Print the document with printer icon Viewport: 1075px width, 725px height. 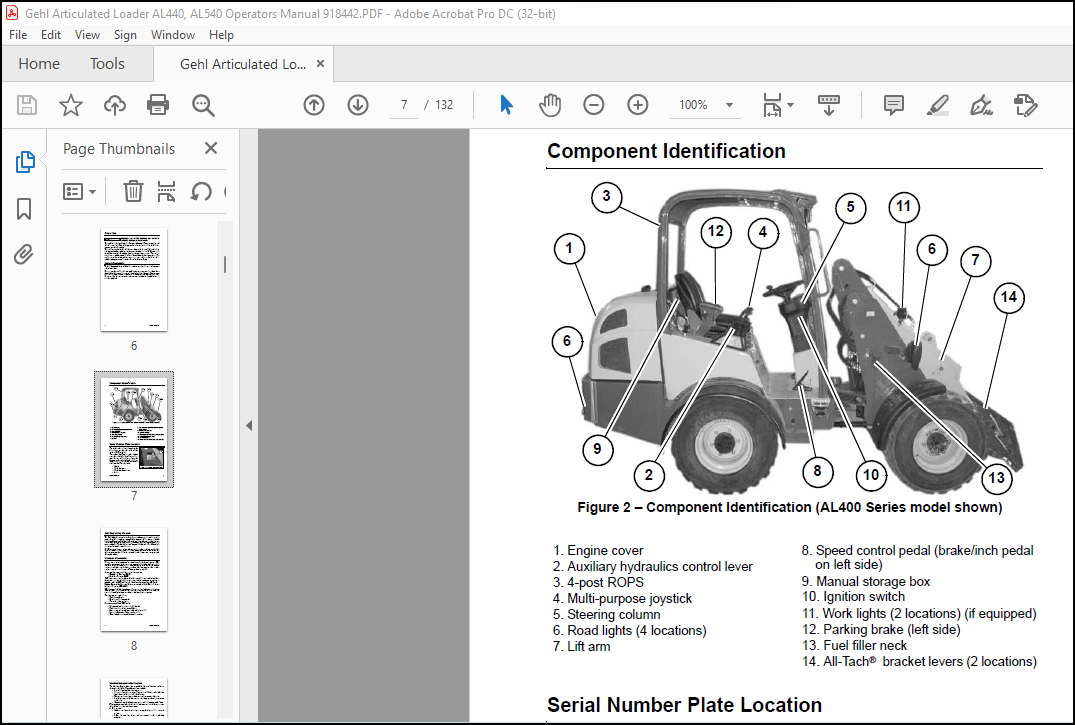point(158,105)
